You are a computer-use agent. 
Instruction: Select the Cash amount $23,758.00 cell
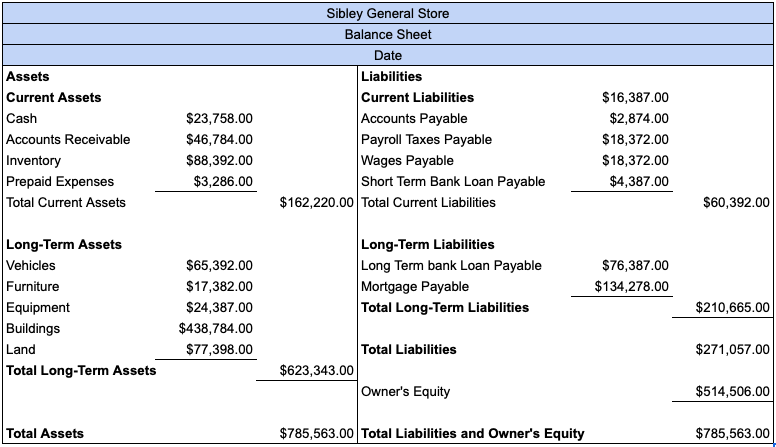coord(219,118)
